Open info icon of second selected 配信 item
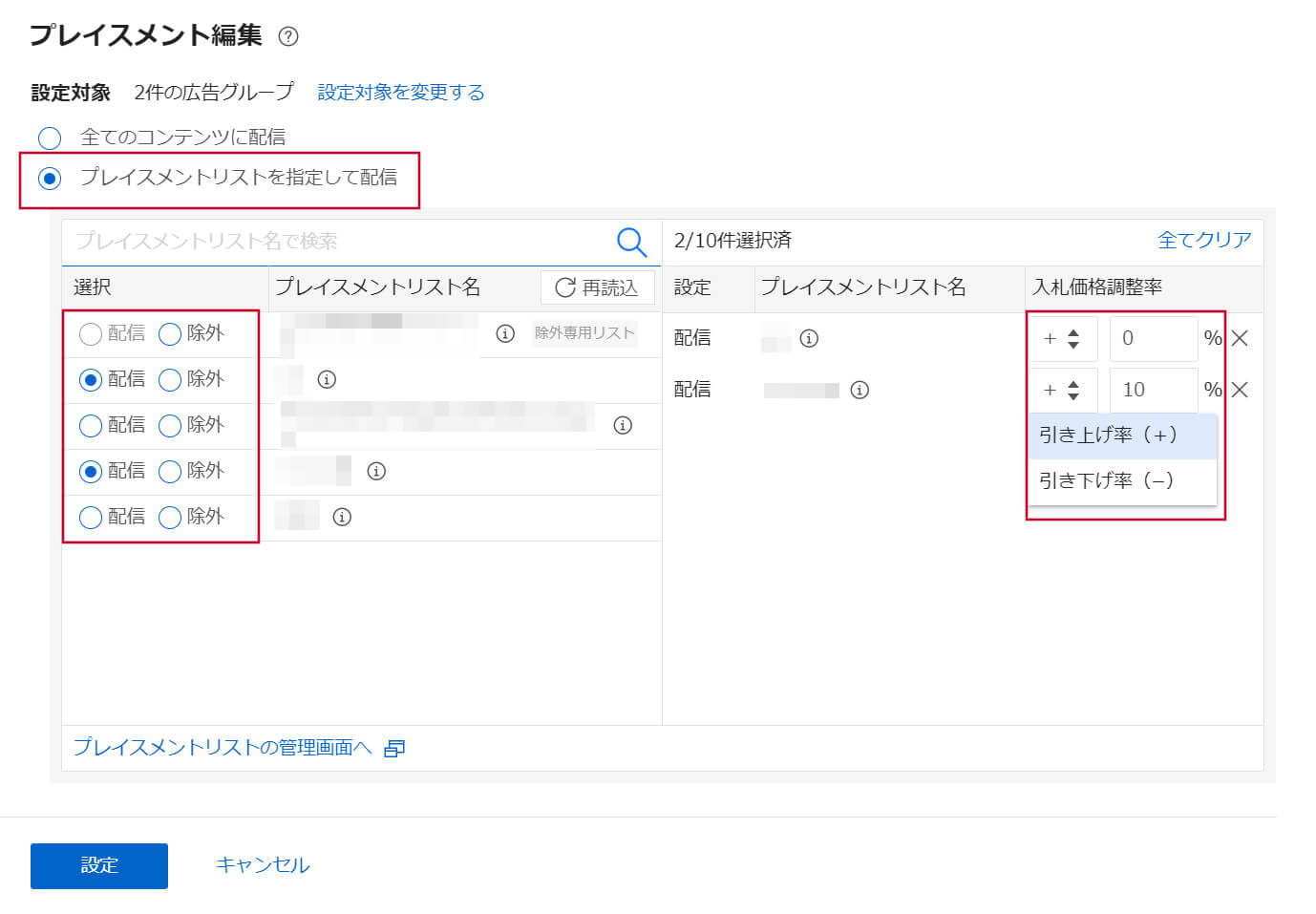1316x914 pixels. pos(860,390)
